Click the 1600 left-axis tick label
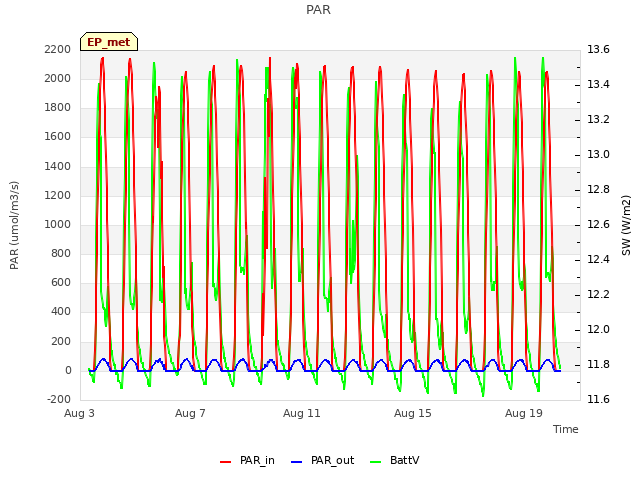 [x=58, y=136]
